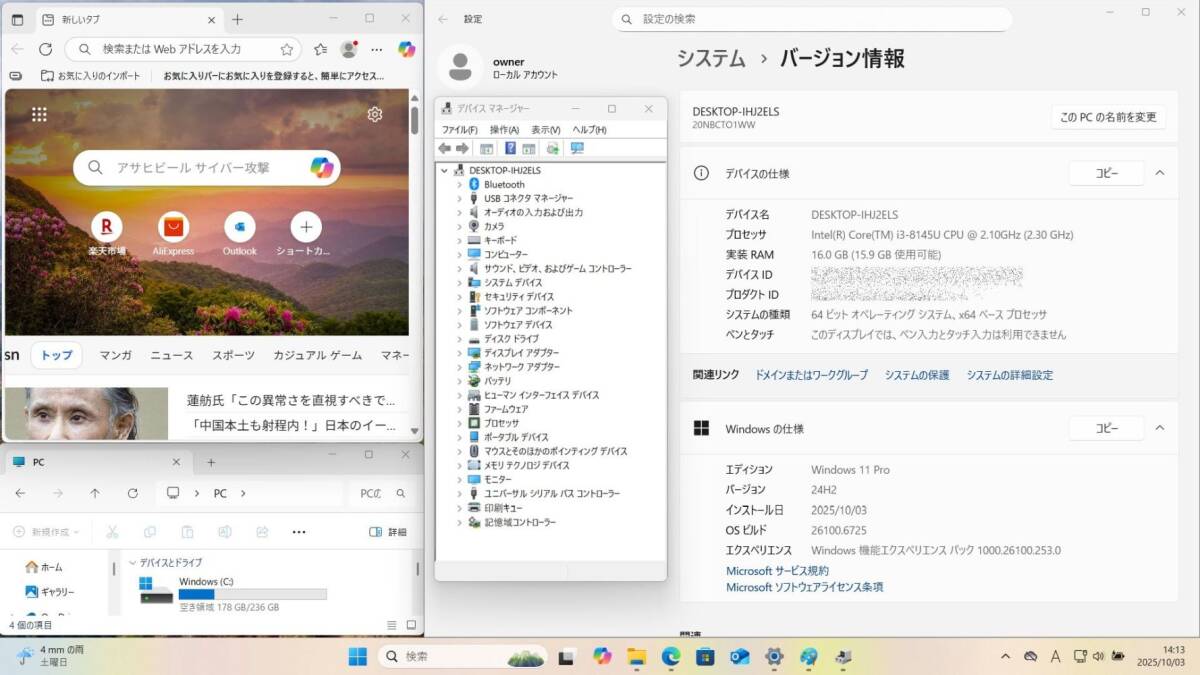The image size is (1200, 675).
Task: Open the 操作(A) menu in Device Manager
Action: (504, 130)
